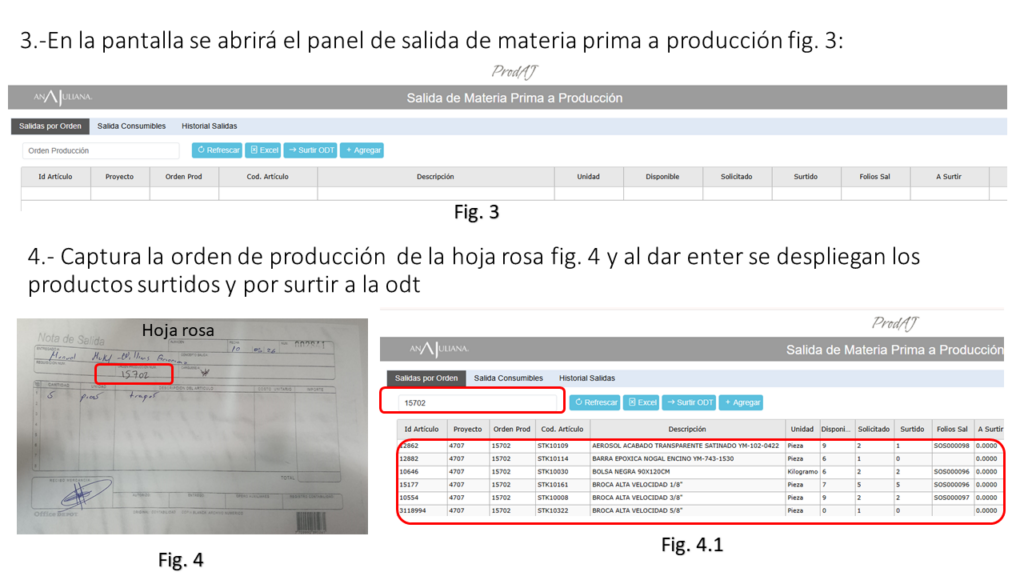Select Salida Consumibles tab in Fig. 4.1 panel
The height and width of the screenshot is (576, 1024).
508,378
